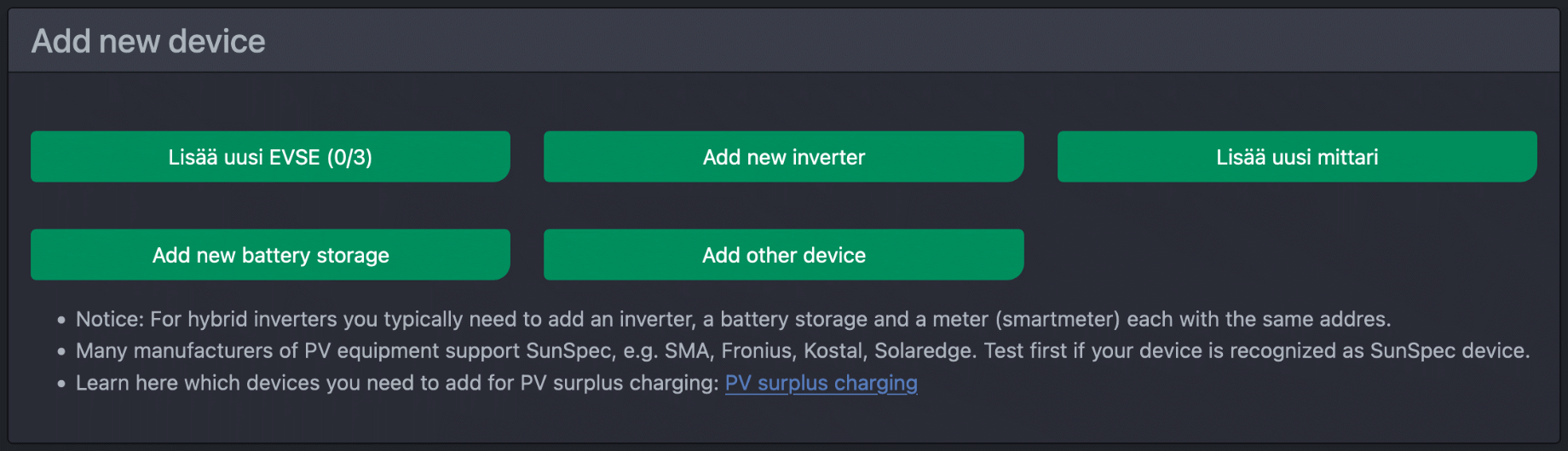Viewport: 1568px width, 451px height.
Task: Click the bullet point before "Notice"
Action: 61,321
